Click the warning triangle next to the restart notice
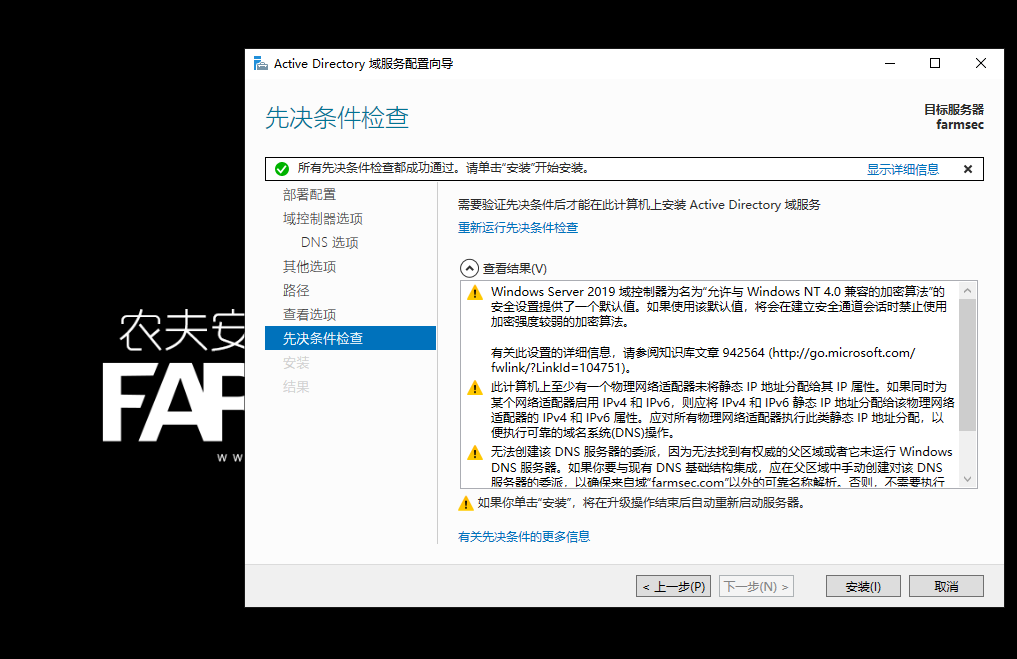The image size is (1017, 659). [465, 504]
